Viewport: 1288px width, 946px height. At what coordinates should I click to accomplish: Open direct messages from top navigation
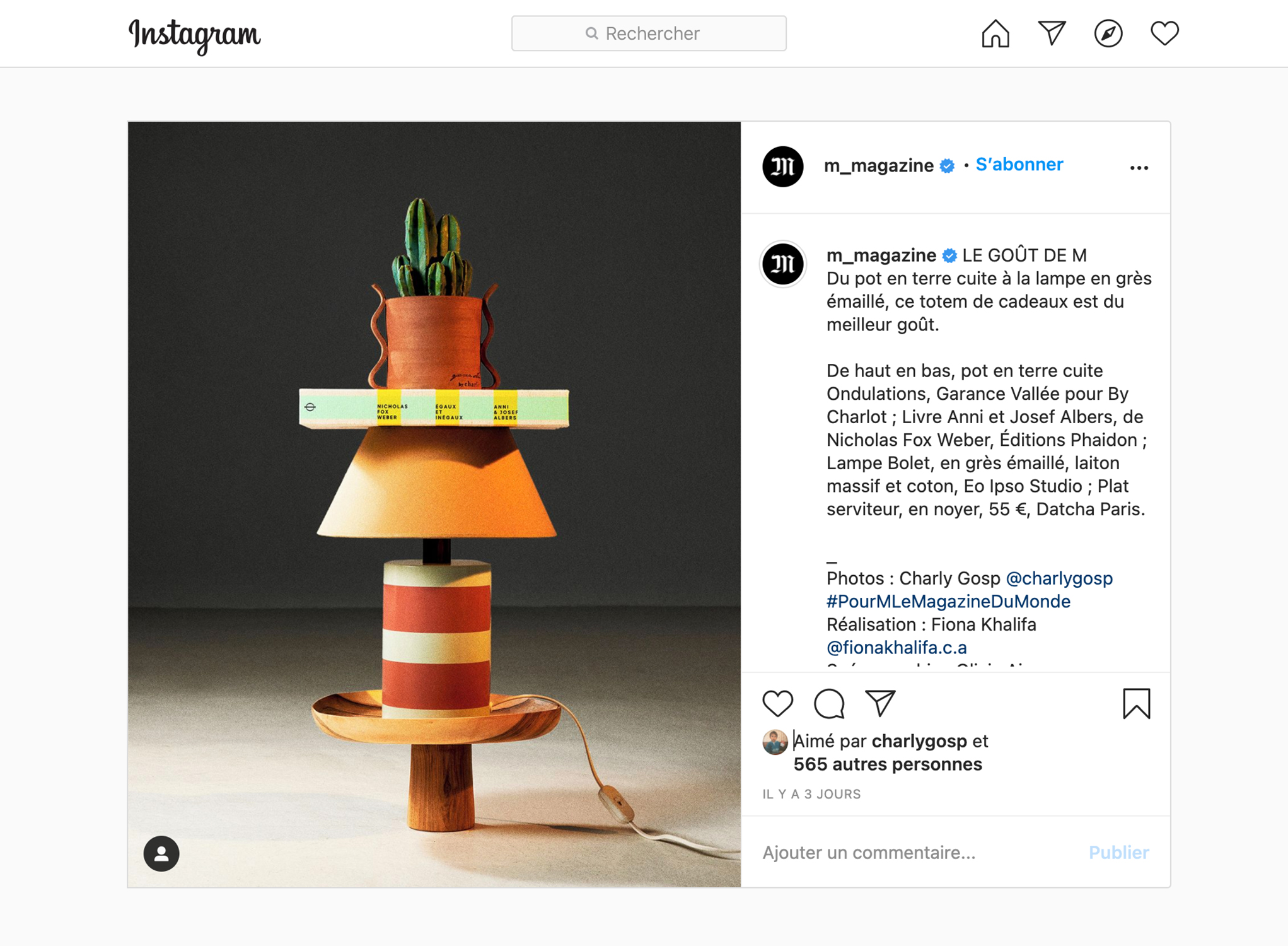pyautogui.click(x=1052, y=33)
